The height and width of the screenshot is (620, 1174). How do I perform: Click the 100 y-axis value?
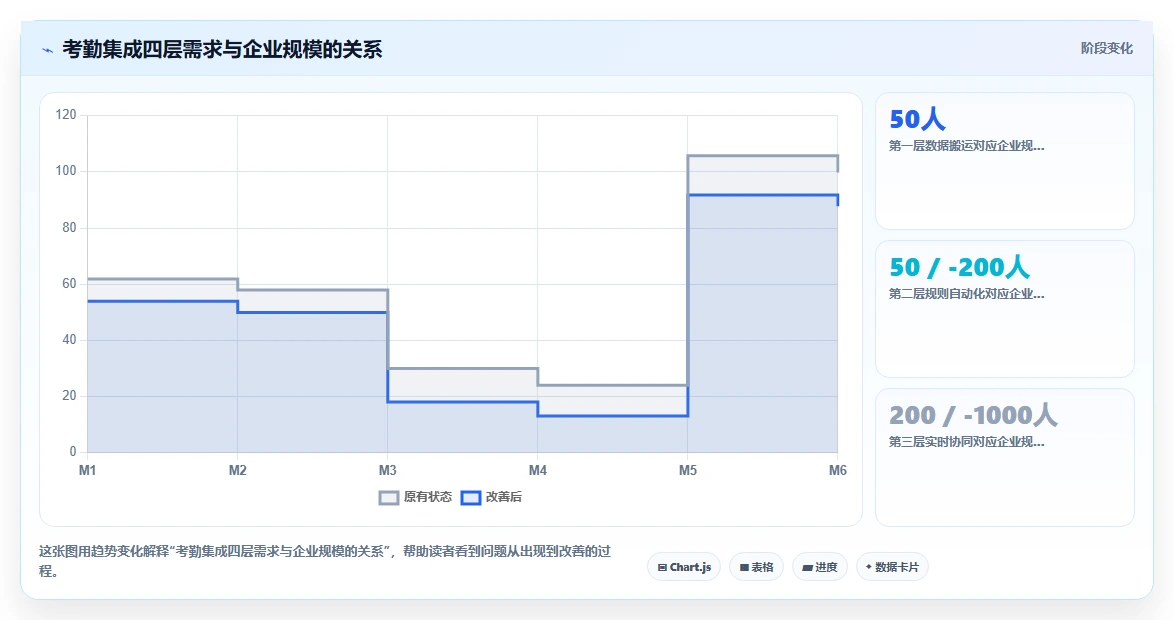66,171
